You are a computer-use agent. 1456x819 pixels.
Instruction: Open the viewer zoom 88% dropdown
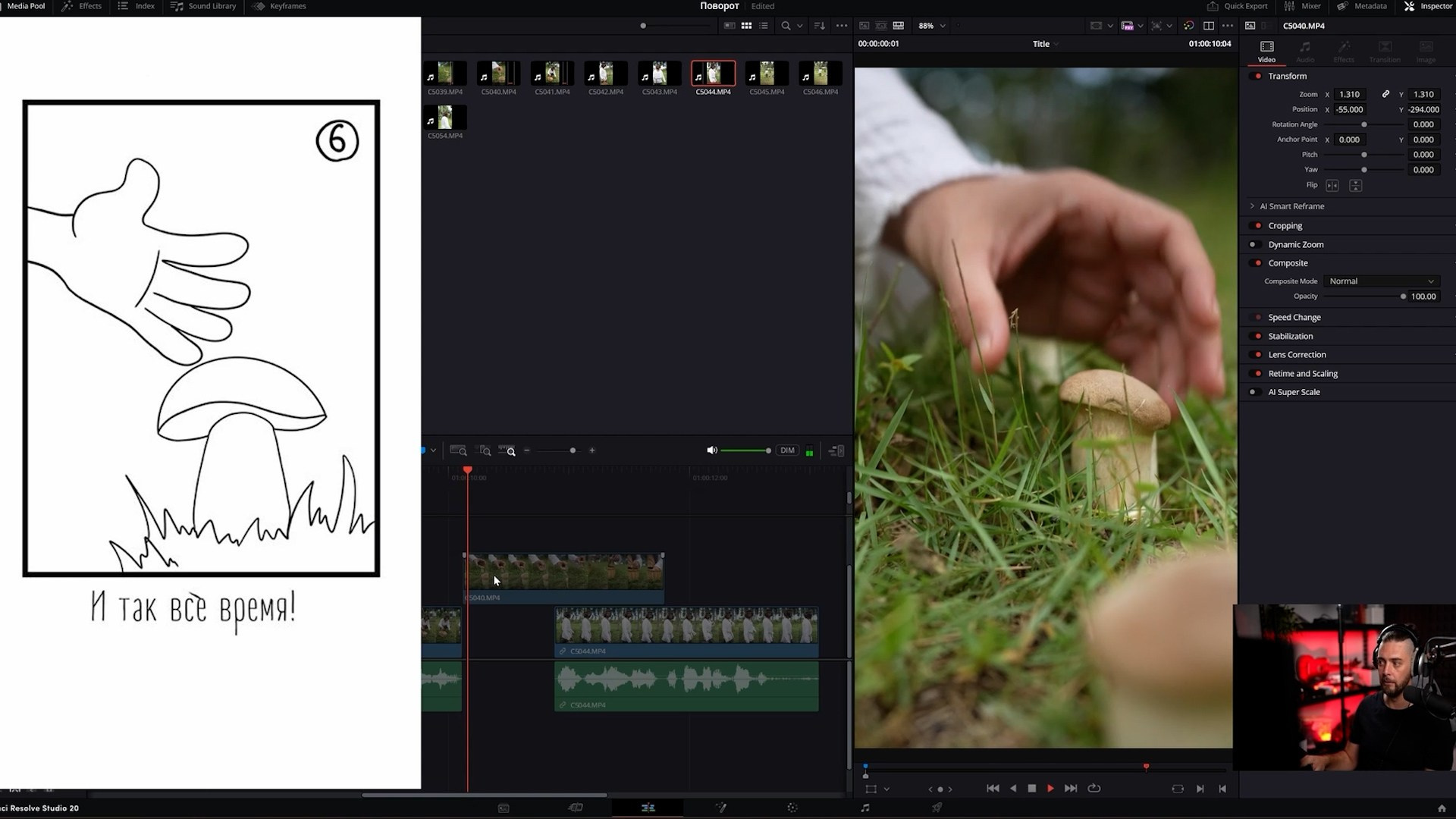pos(932,26)
